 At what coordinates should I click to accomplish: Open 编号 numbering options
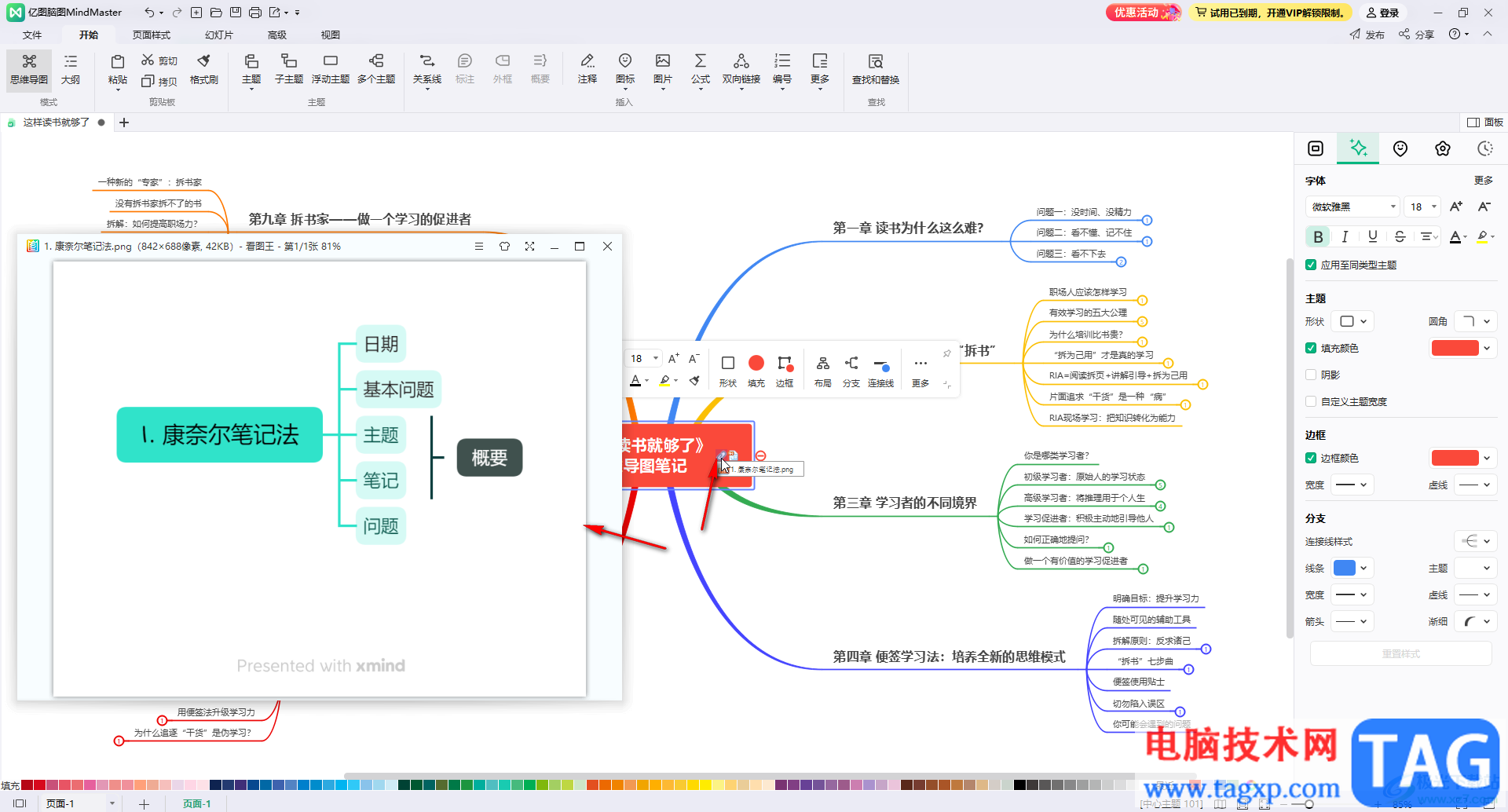[x=782, y=70]
